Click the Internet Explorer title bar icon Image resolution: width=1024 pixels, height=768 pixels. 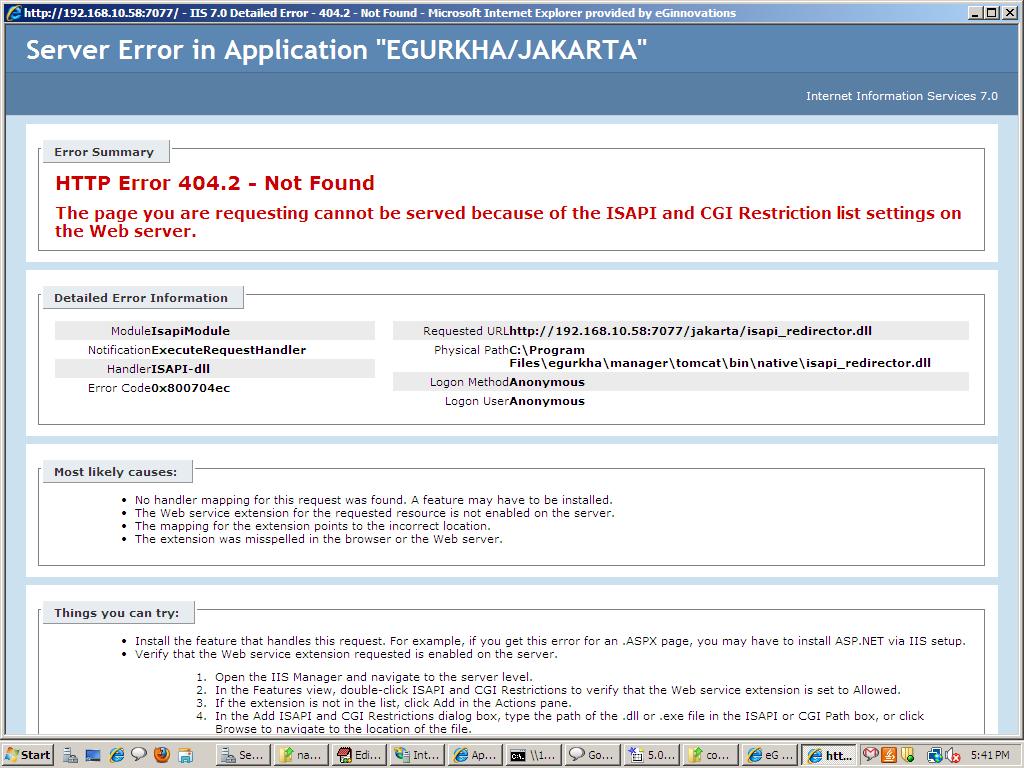[13, 12]
